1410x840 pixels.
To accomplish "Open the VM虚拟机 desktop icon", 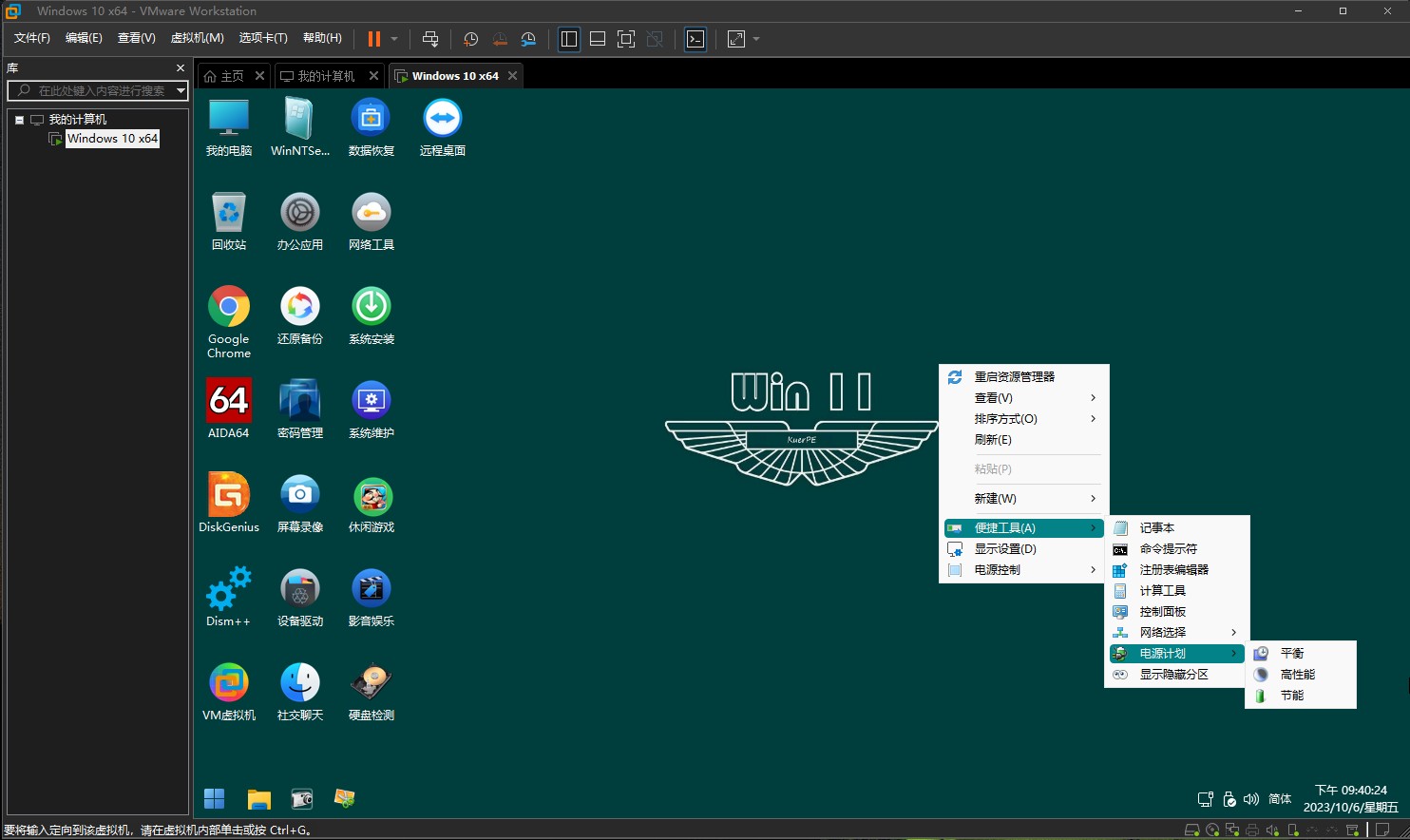I will [x=229, y=692].
